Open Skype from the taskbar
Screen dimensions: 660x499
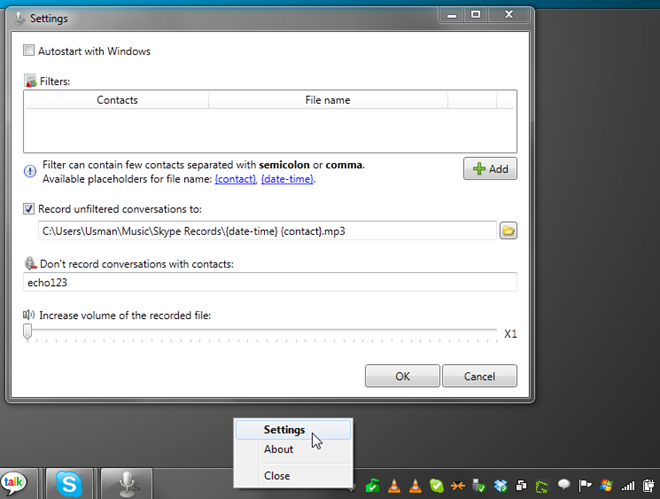pos(69,483)
